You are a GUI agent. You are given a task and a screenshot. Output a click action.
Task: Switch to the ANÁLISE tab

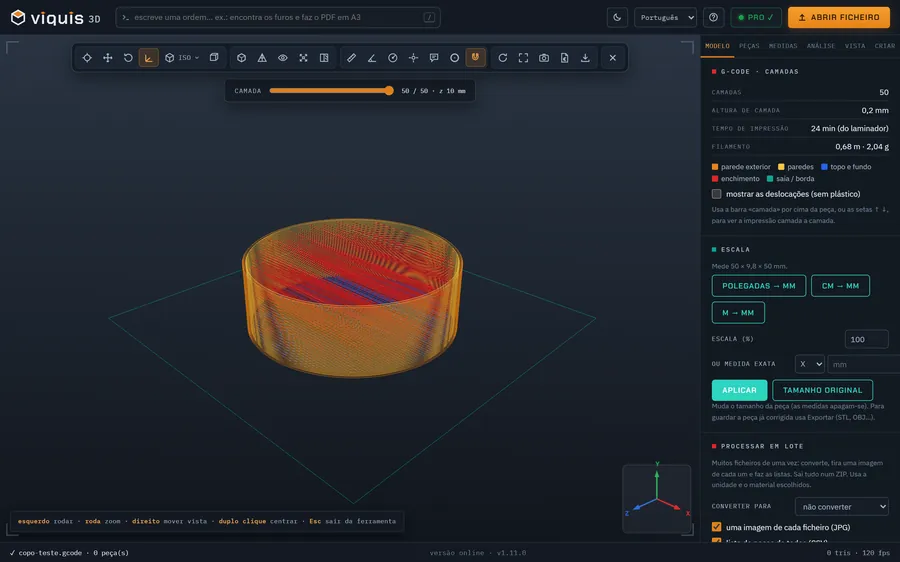(x=821, y=46)
